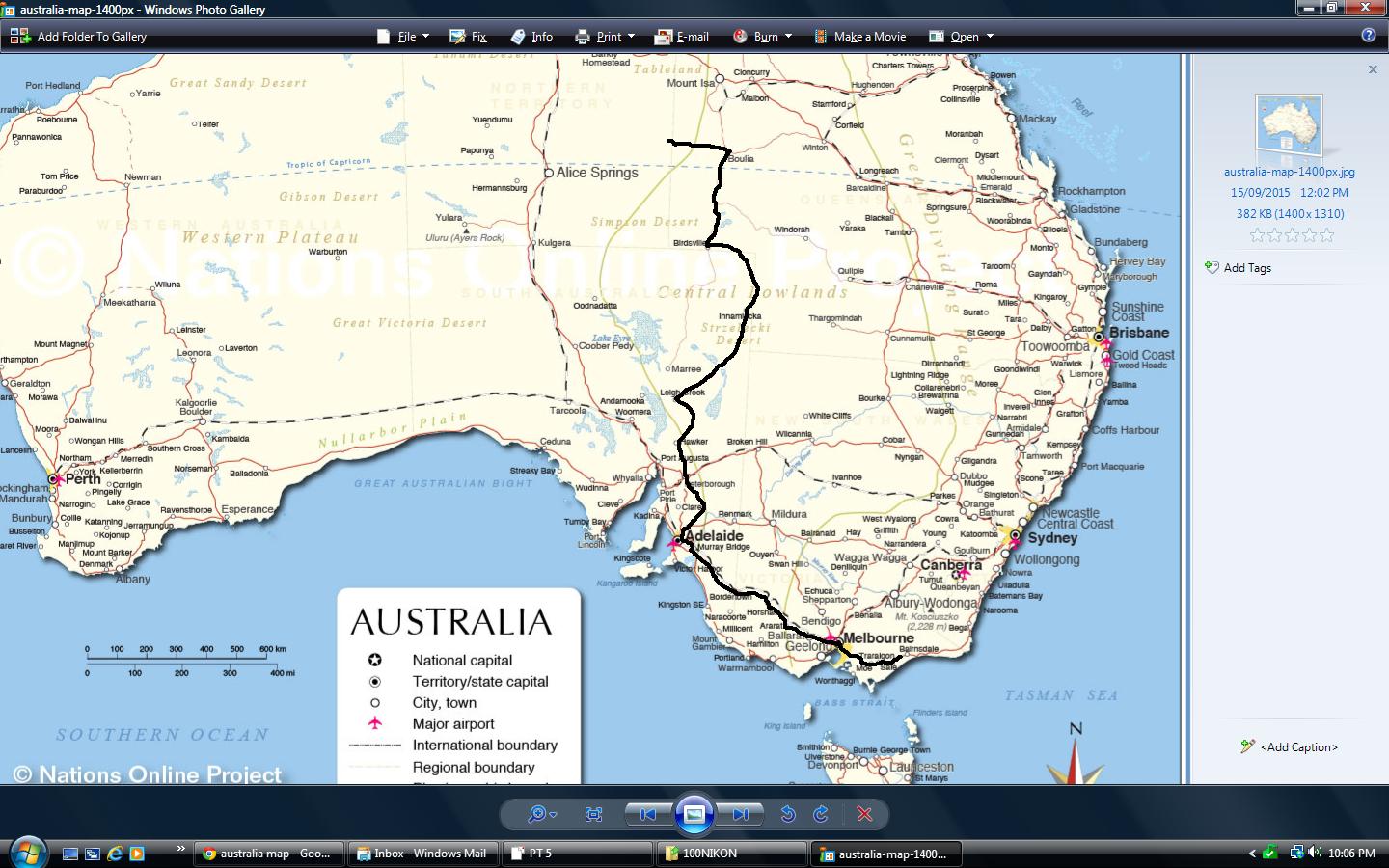
Task: Start the slide show
Action: pyautogui.click(x=694, y=815)
